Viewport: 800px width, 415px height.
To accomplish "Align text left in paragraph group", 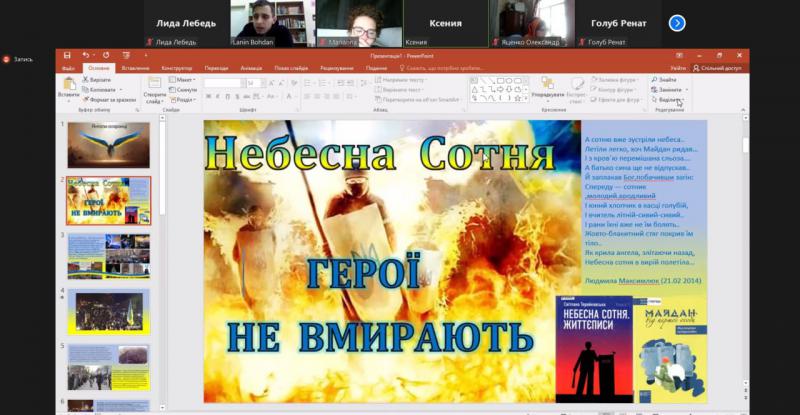I will pos(308,96).
